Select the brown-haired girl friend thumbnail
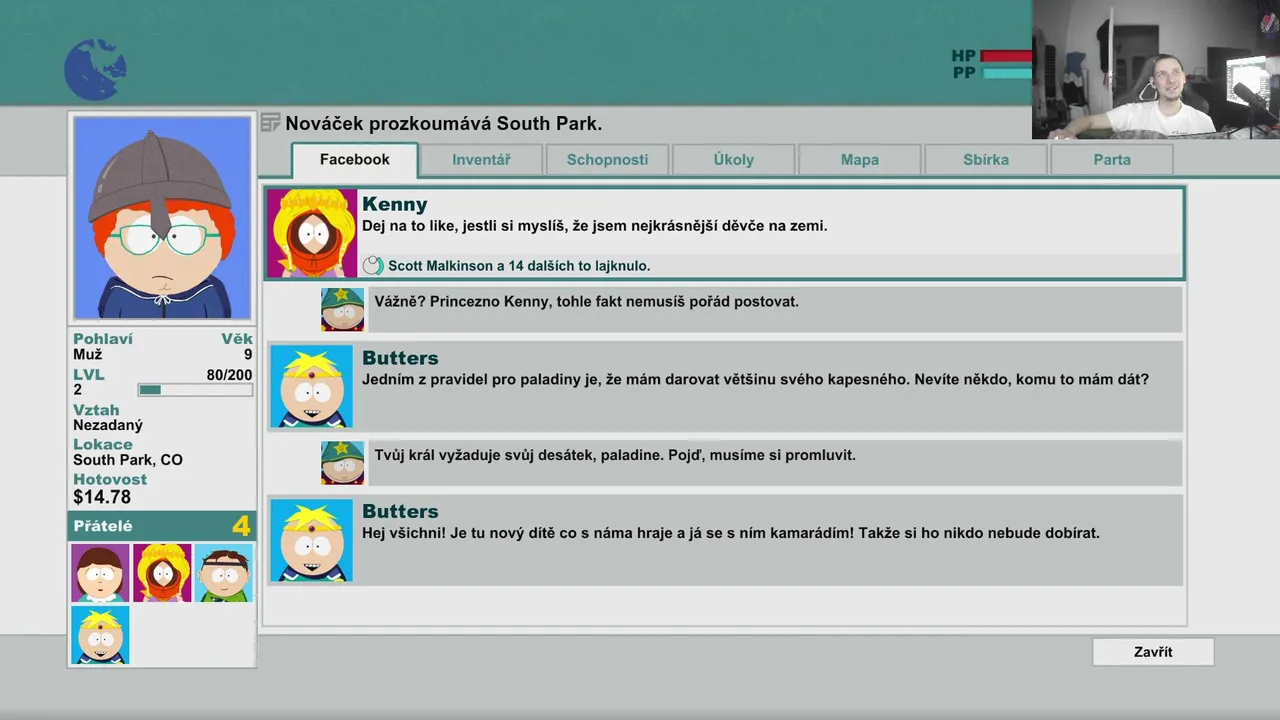The image size is (1280, 720). (100, 573)
